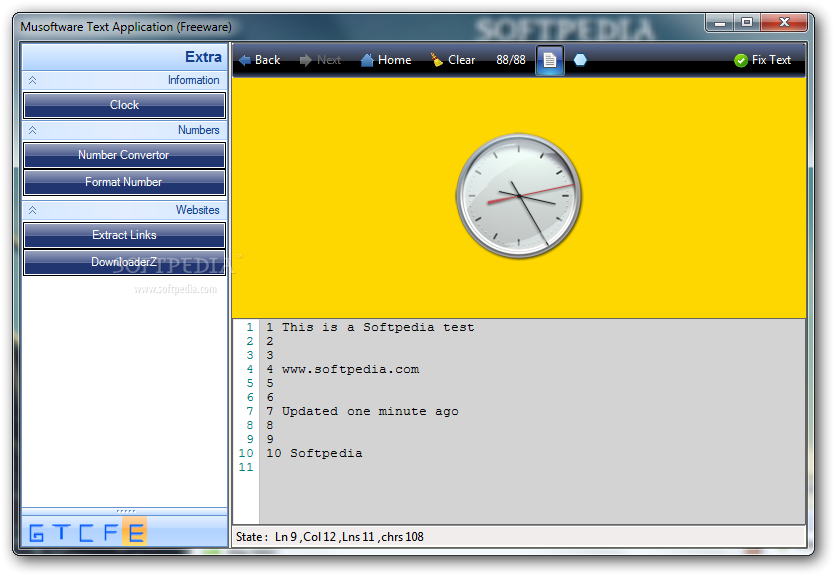Click the Home label in toolbar

pyautogui.click(x=395, y=60)
